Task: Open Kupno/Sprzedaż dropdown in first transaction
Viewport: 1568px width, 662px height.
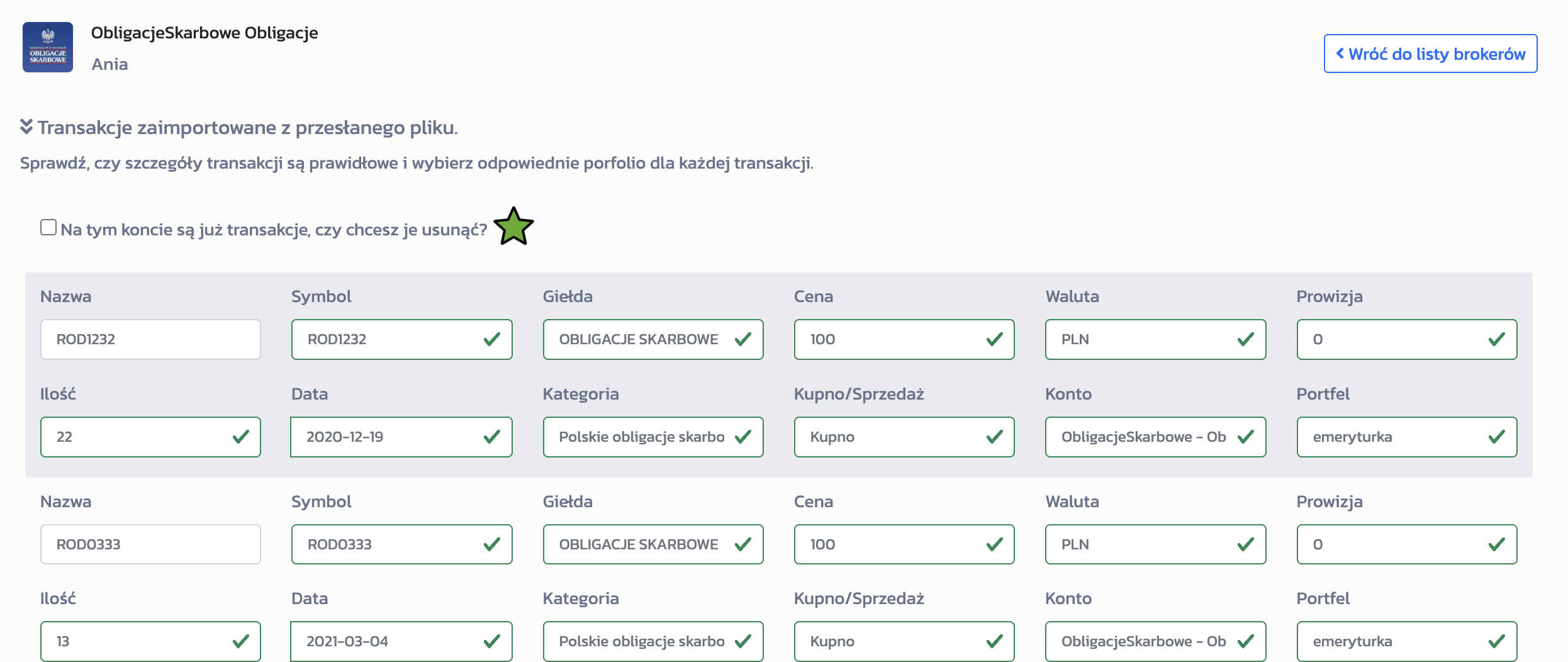Action: (x=904, y=437)
